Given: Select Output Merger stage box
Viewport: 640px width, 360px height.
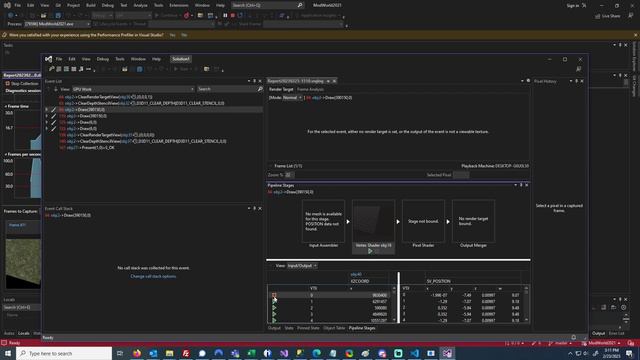Looking at the screenshot, I should (473, 221).
